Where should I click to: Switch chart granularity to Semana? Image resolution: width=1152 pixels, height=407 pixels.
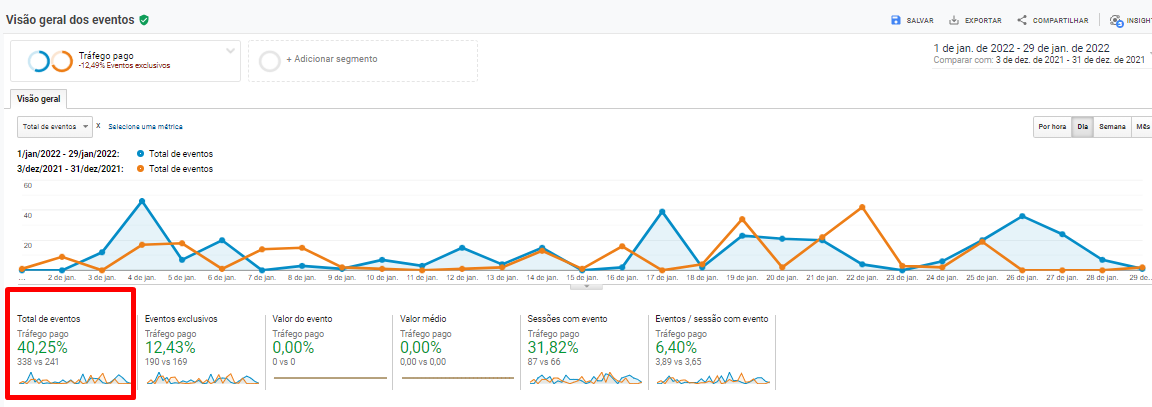[1112, 127]
